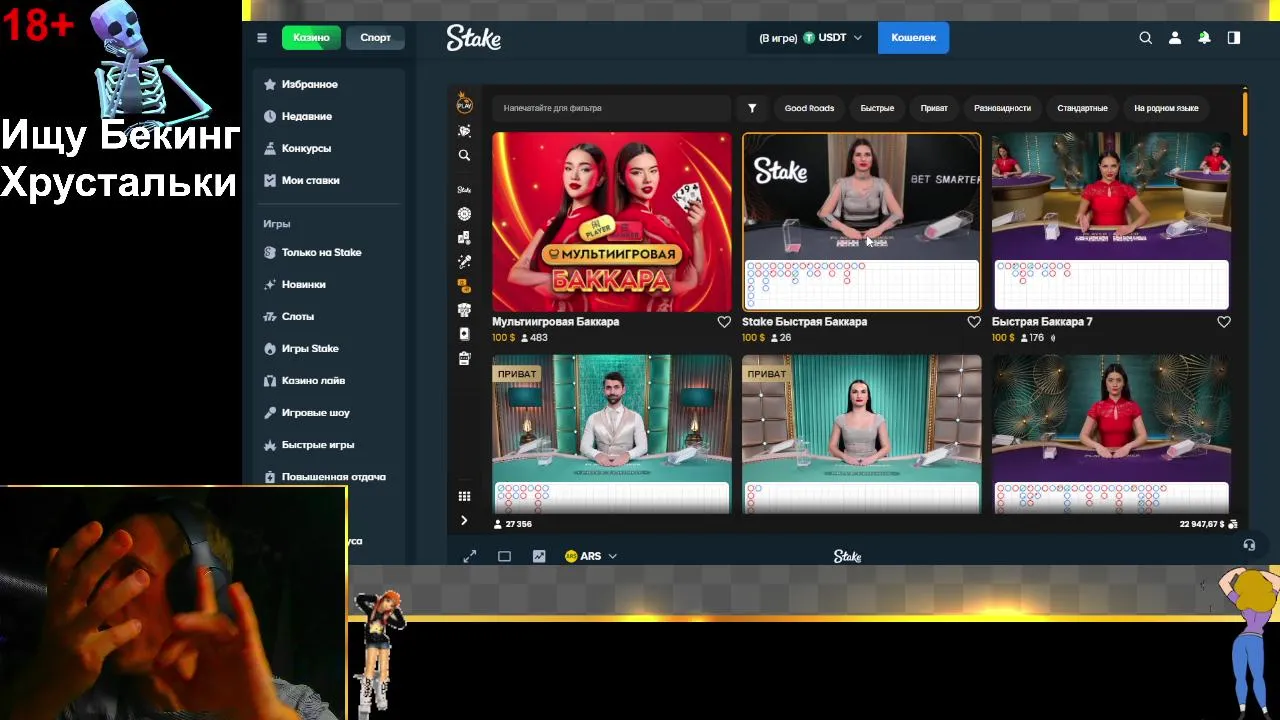The image size is (1280, 720).
Task: Open Избранное in the sidebar
Action: click(x=330, y=85)
